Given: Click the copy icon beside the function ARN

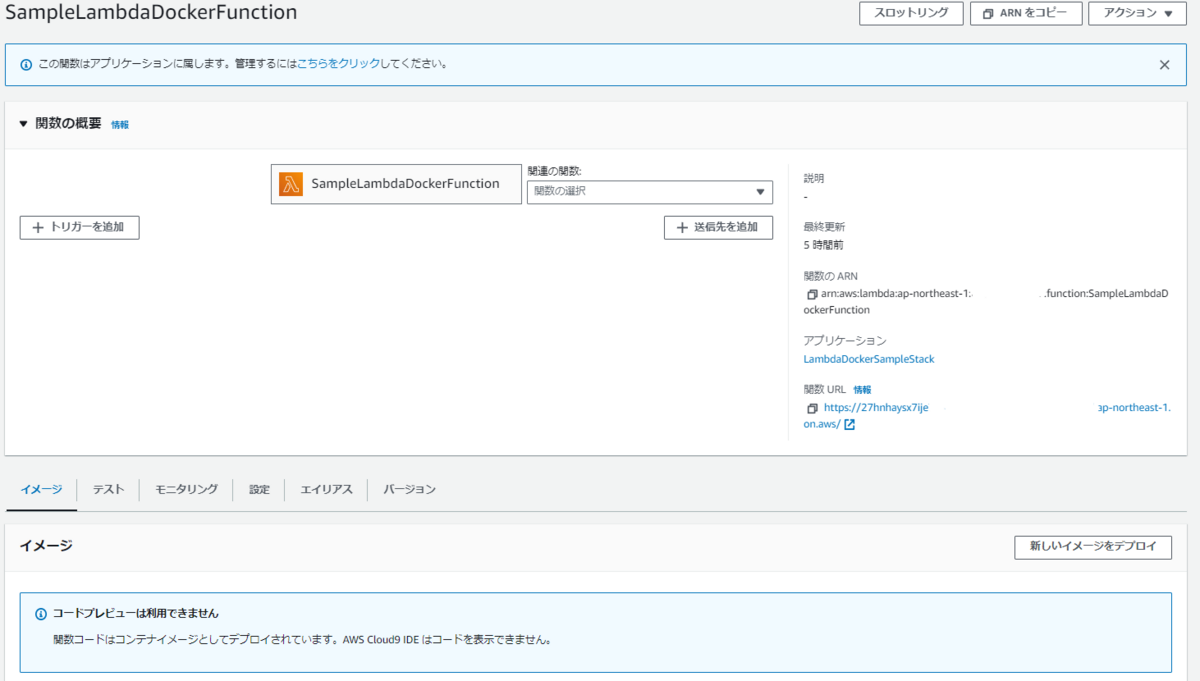Looking at the screenshot, I should coord(811,293).
